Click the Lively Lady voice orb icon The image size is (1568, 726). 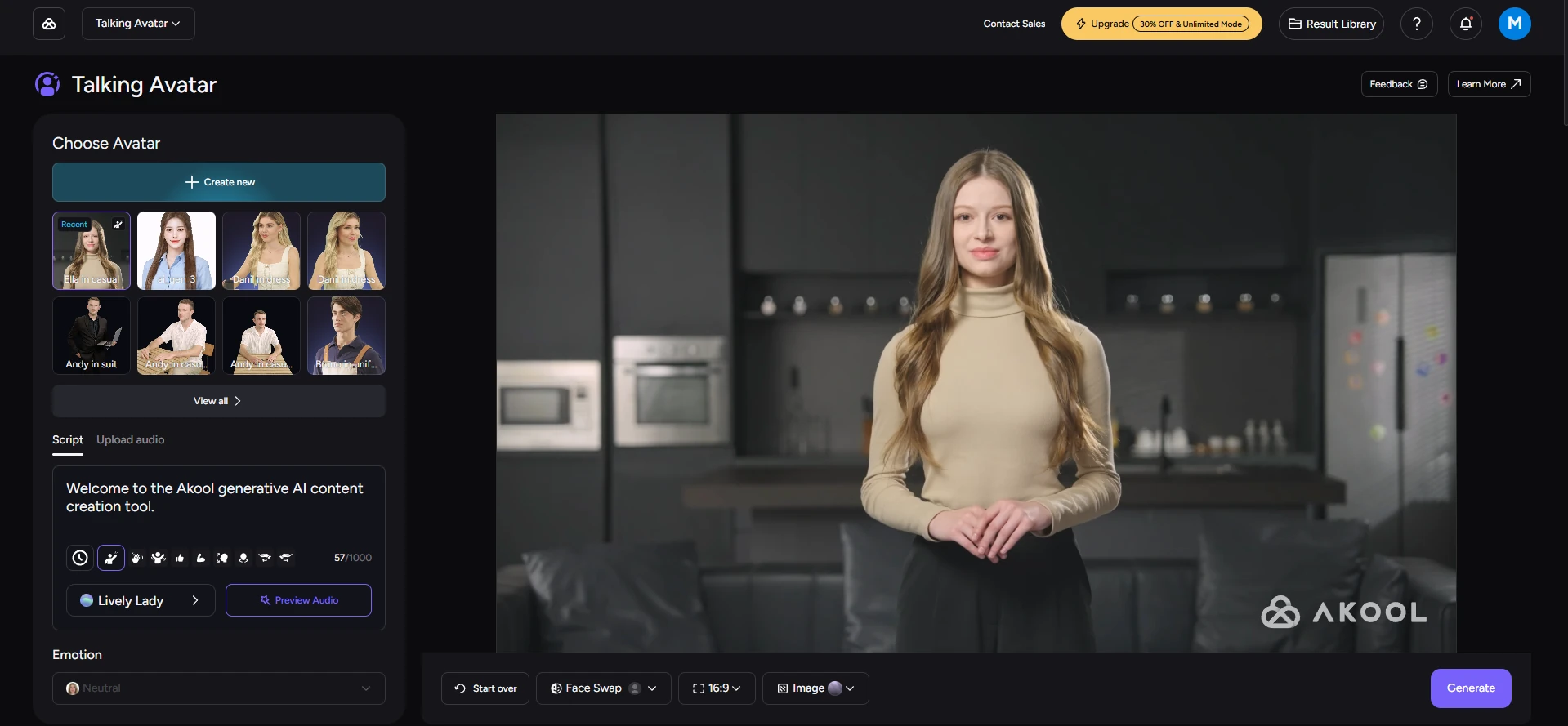tap(87, 600)
